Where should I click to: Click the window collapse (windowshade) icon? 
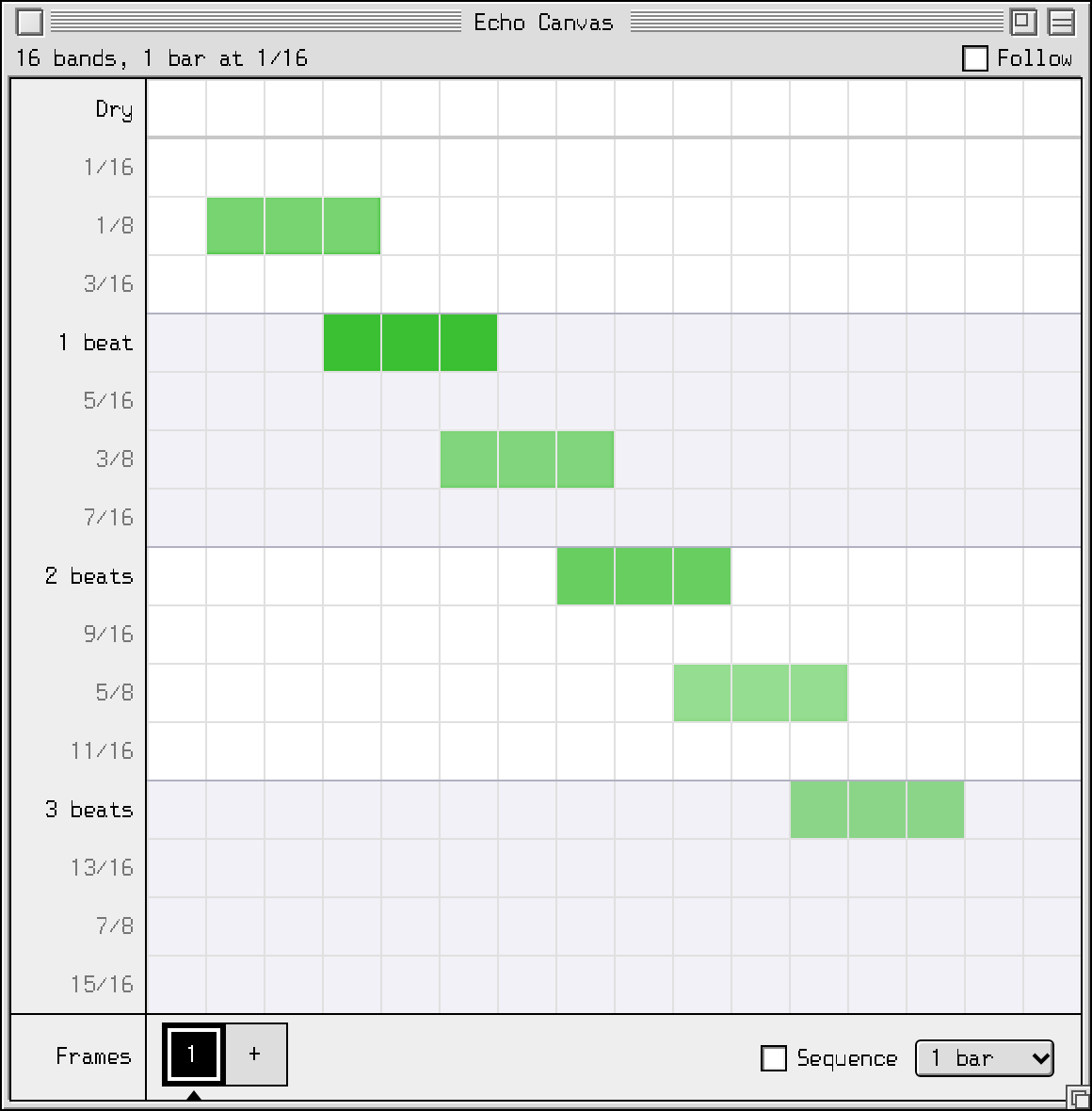tap(1062, 22)
